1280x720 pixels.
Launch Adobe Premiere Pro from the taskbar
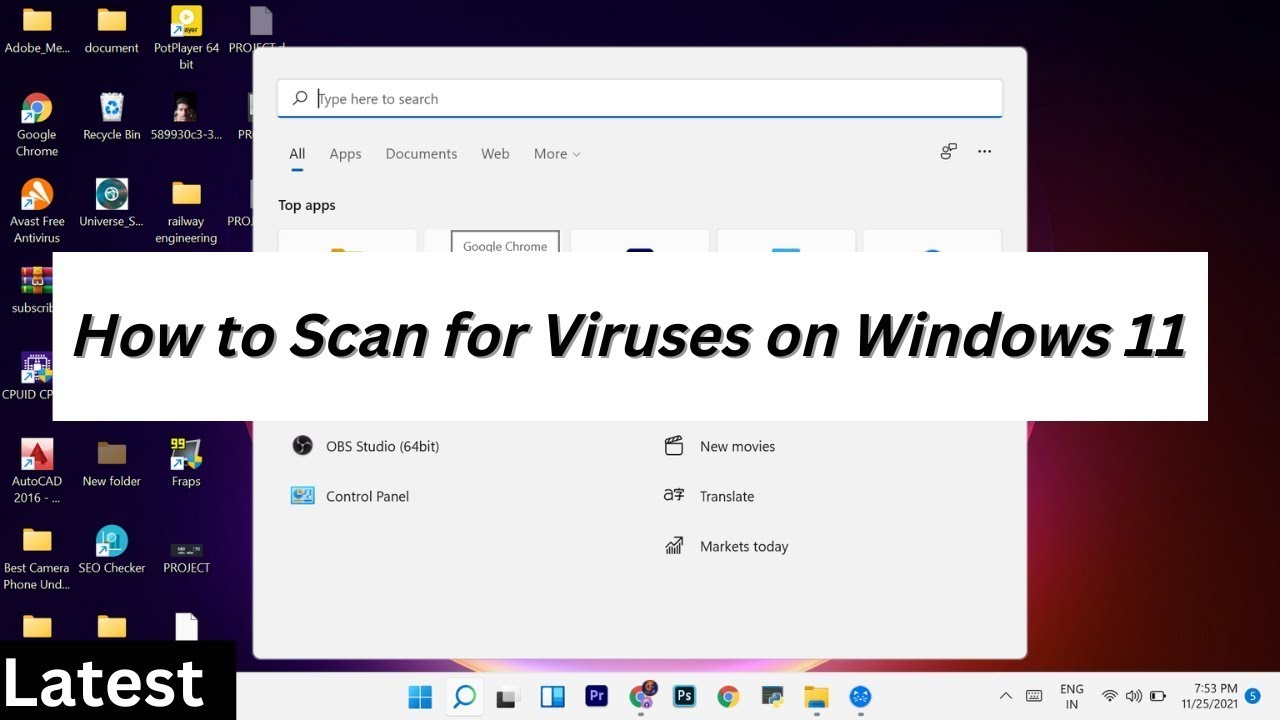coord(597,696)
